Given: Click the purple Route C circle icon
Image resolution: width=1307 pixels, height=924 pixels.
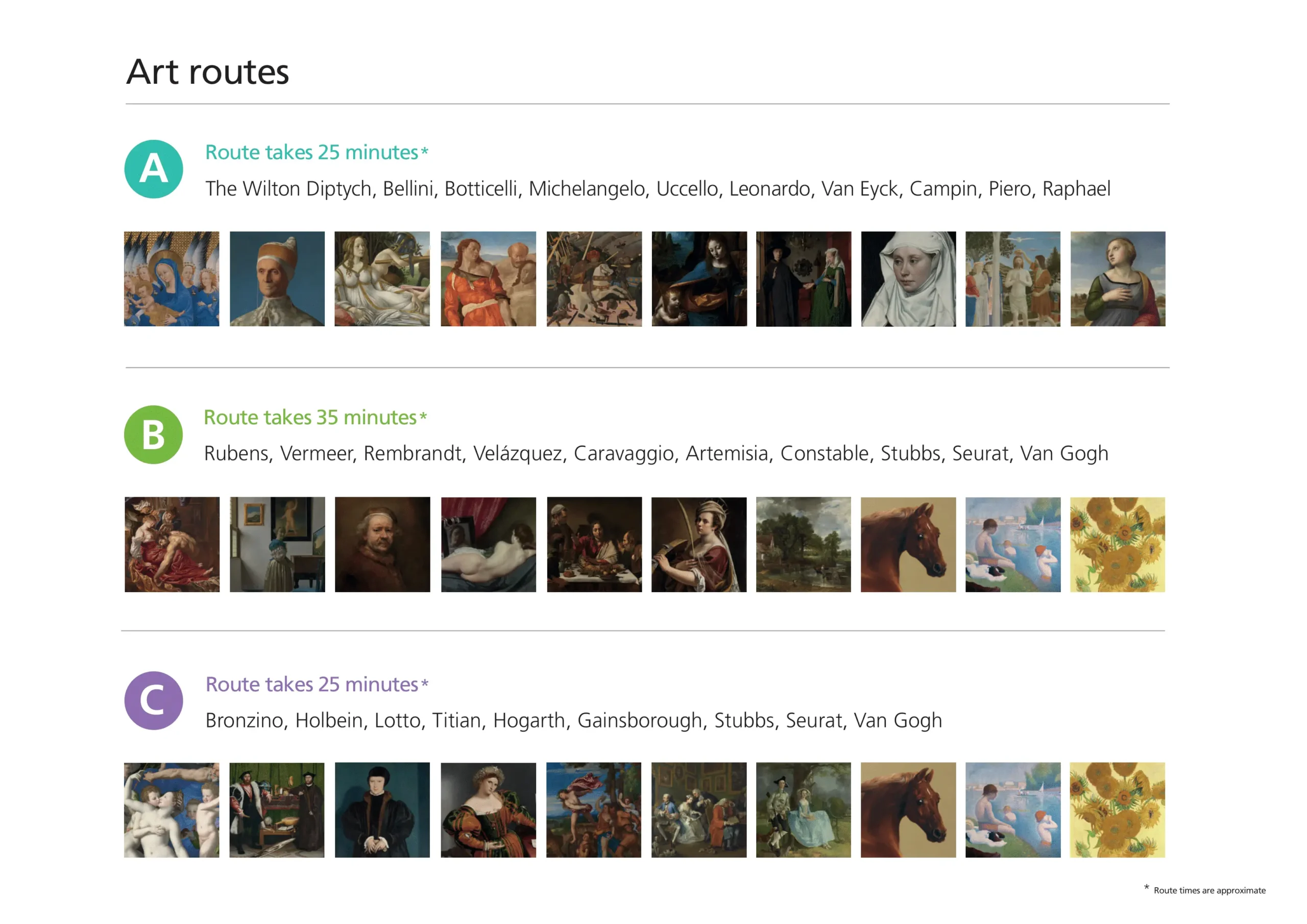Looking at the screenshot, I should (x=154, y=700).
